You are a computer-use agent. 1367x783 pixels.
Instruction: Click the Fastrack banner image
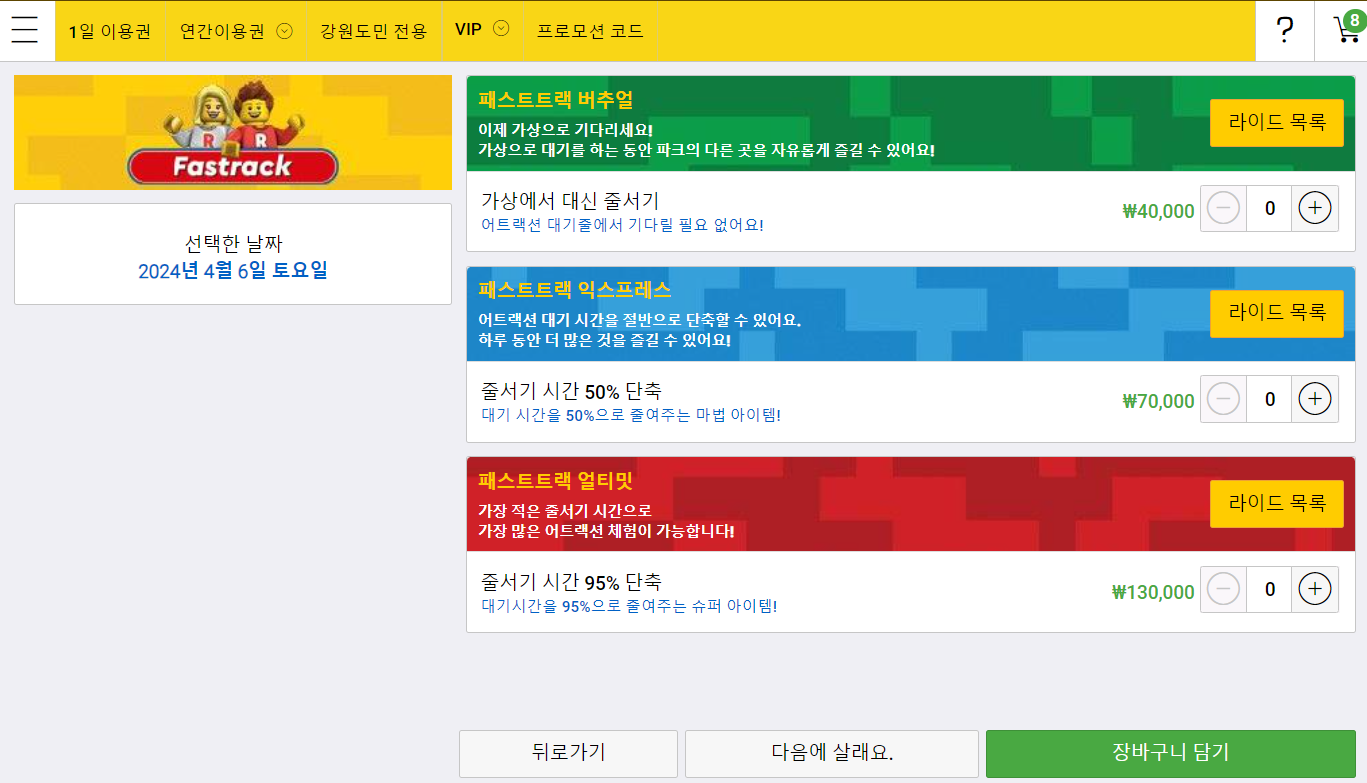232,132
